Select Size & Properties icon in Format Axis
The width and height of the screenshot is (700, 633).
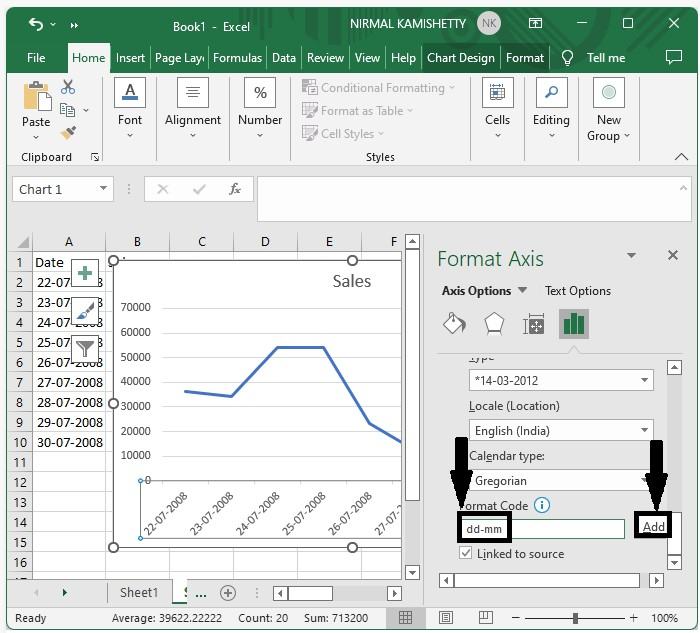tap(534, 324)
